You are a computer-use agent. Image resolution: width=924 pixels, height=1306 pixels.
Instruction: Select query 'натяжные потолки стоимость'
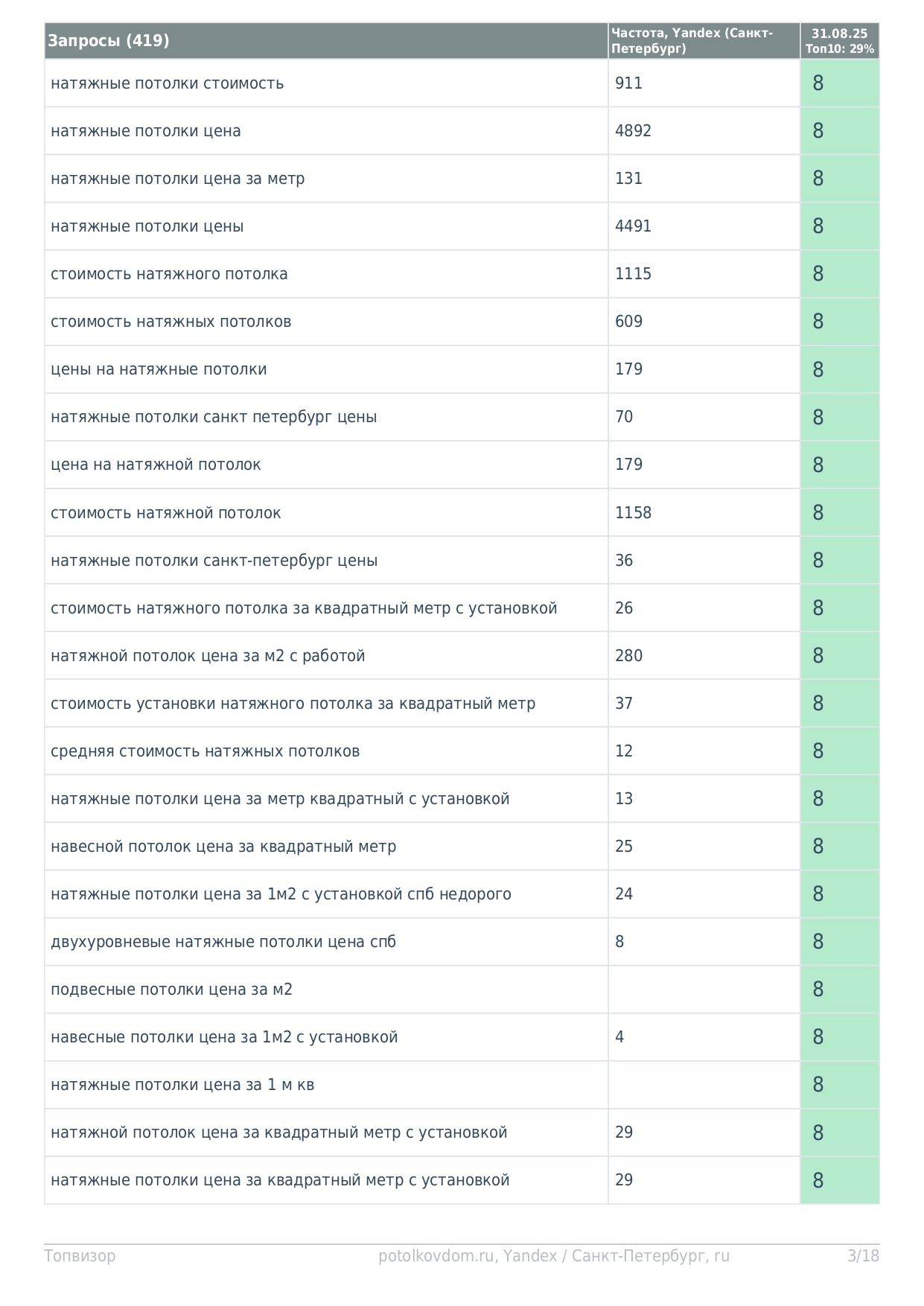pyautogui.click(x=168, y=83)
